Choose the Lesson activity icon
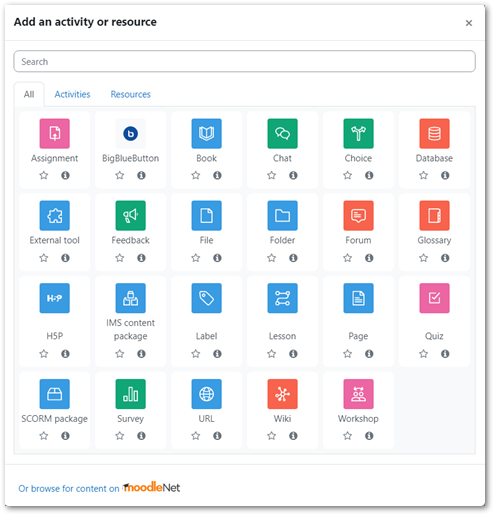 282,298
